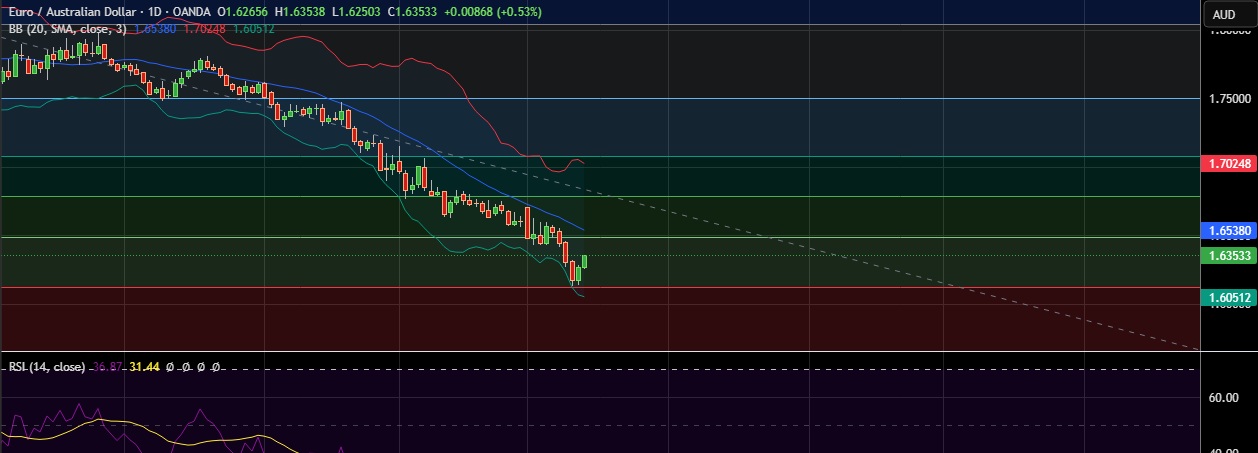
Task: Click the red BB upper value in legend
Action: coord(203,29)
